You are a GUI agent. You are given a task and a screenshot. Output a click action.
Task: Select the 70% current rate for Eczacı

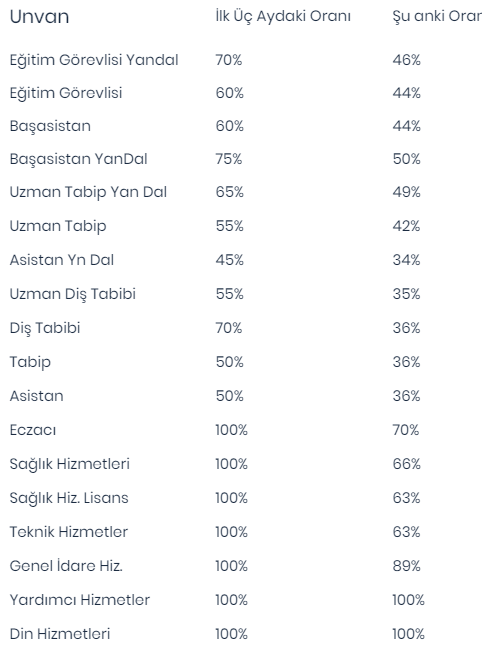coord(406,430)
